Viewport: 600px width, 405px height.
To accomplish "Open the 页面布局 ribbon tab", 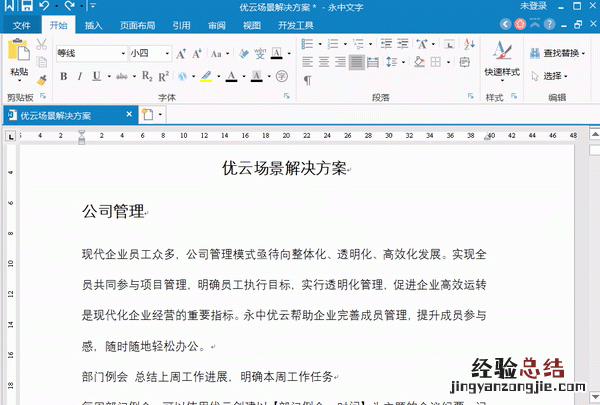I will coord(137,25).
